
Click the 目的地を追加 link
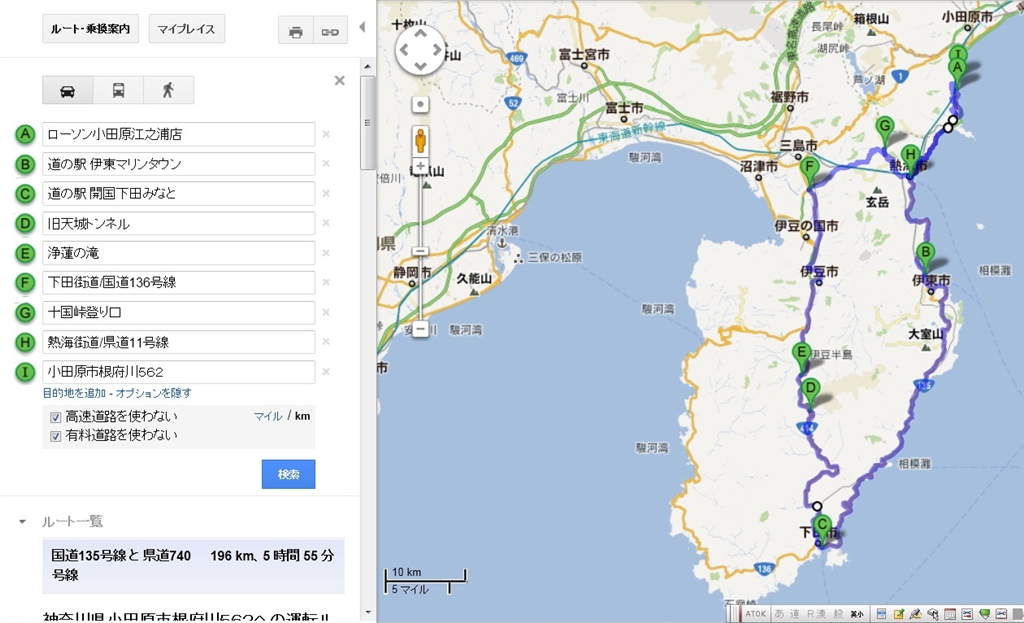(x=74, y=393)
